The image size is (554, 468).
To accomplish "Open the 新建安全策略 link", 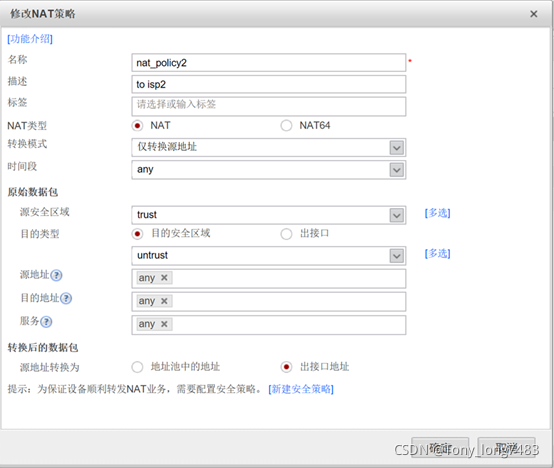I will point(301,389).
